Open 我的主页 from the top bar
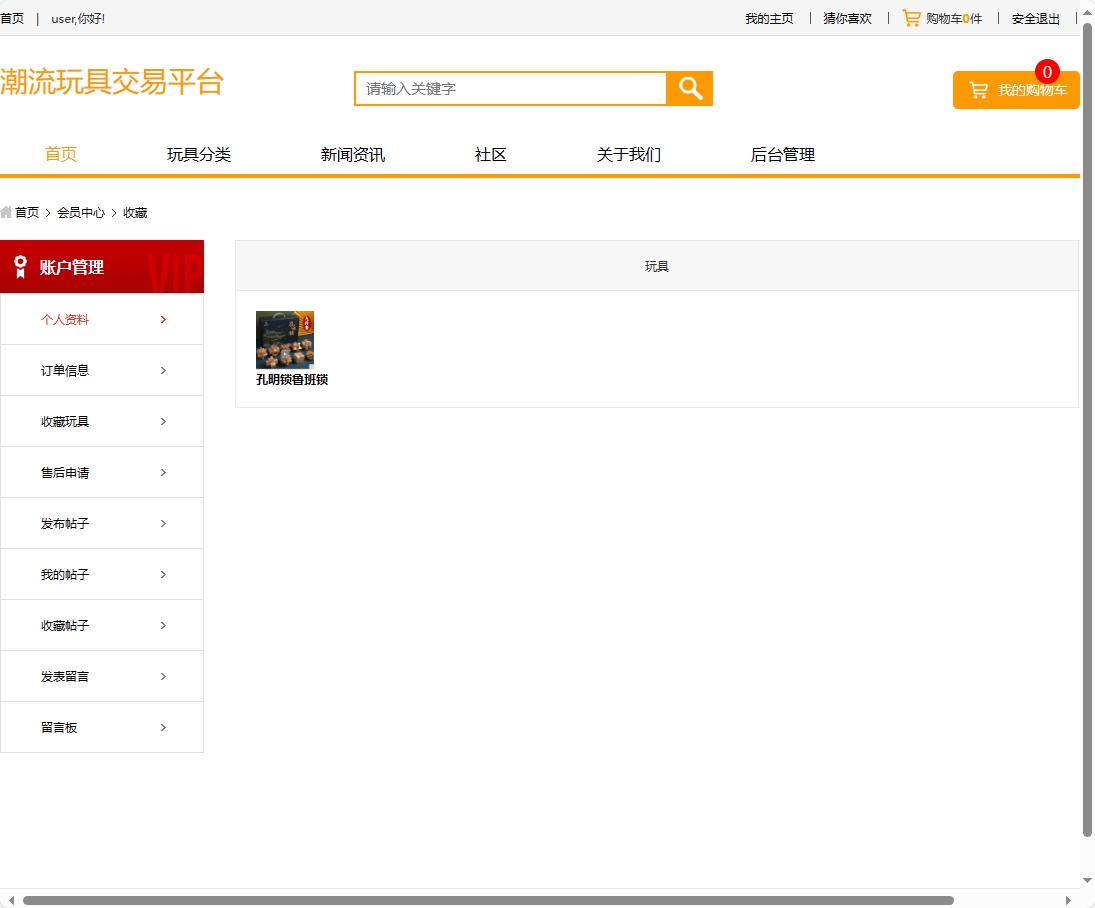 (x=768, y=18)
